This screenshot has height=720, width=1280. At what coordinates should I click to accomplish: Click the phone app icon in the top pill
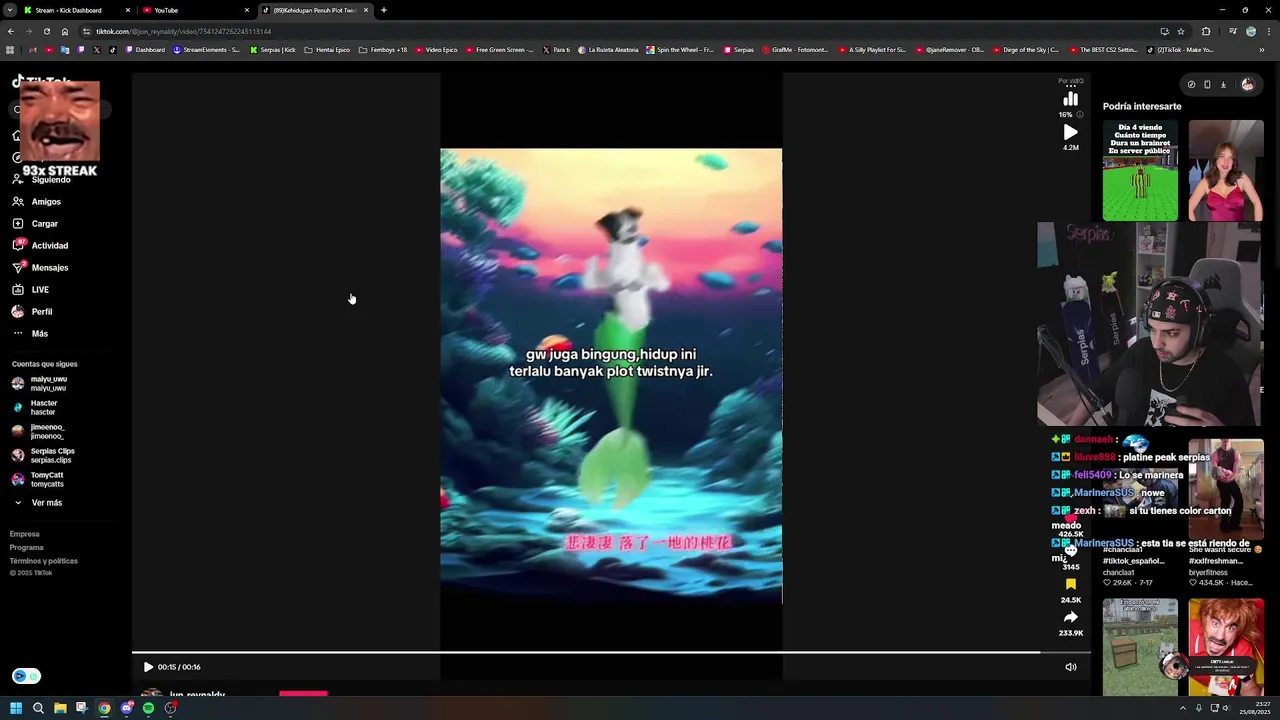1207,85
